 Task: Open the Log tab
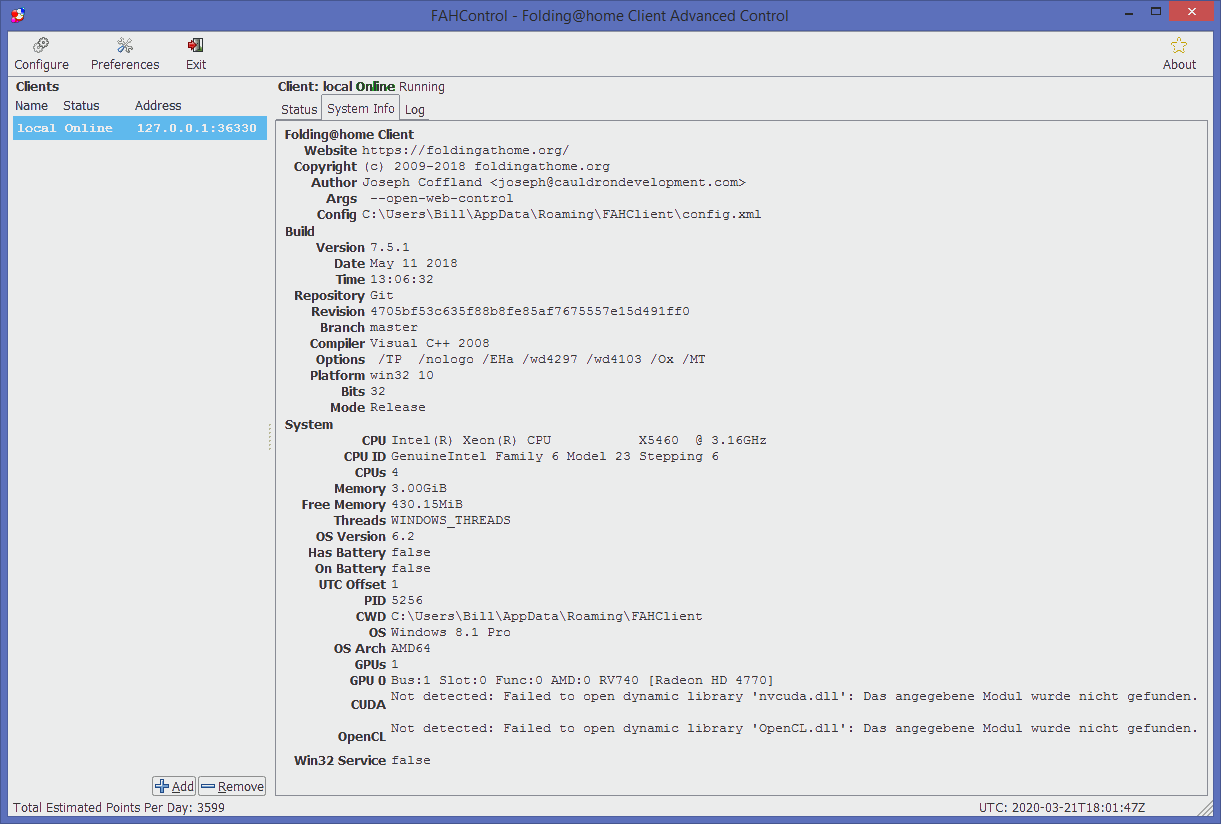[x=415, y=109]
